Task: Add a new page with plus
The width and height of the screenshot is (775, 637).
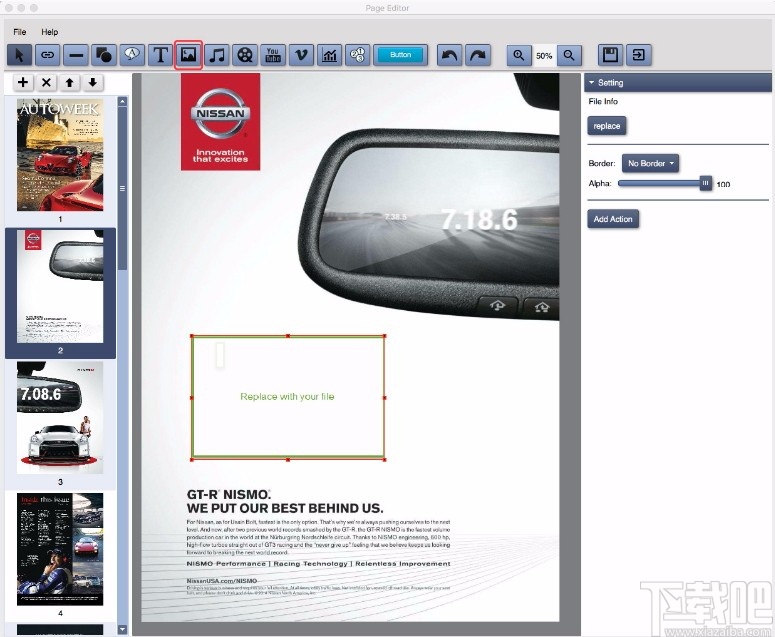Action: point(23,83)
